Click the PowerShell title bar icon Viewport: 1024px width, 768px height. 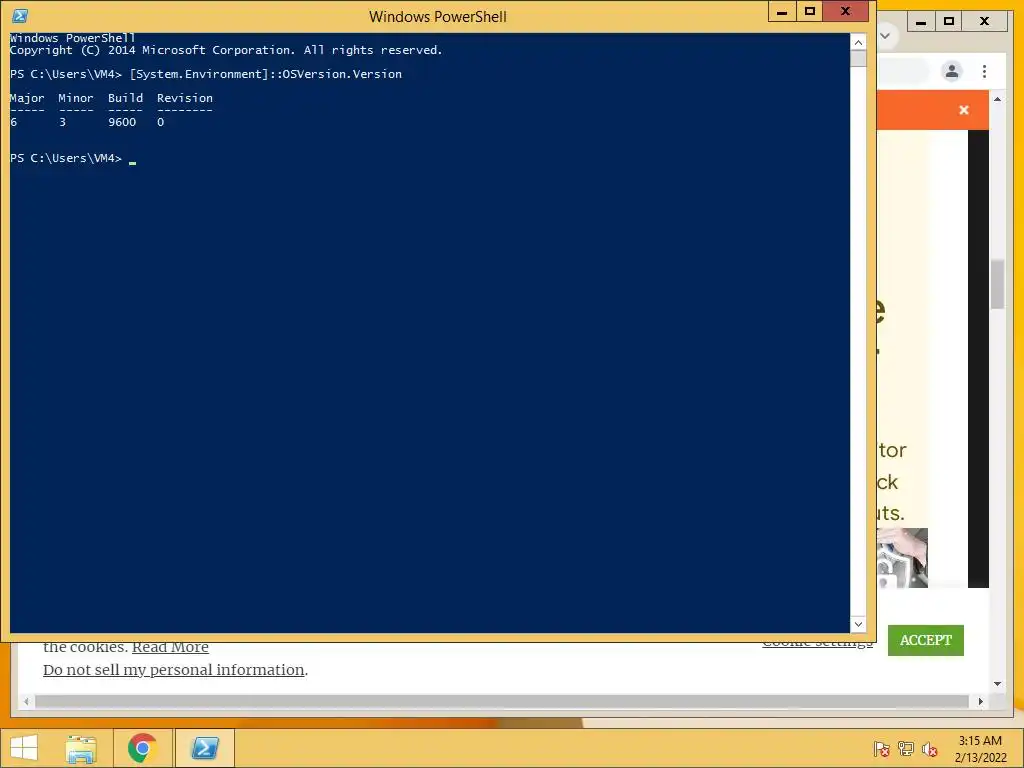tap(20, 16)
